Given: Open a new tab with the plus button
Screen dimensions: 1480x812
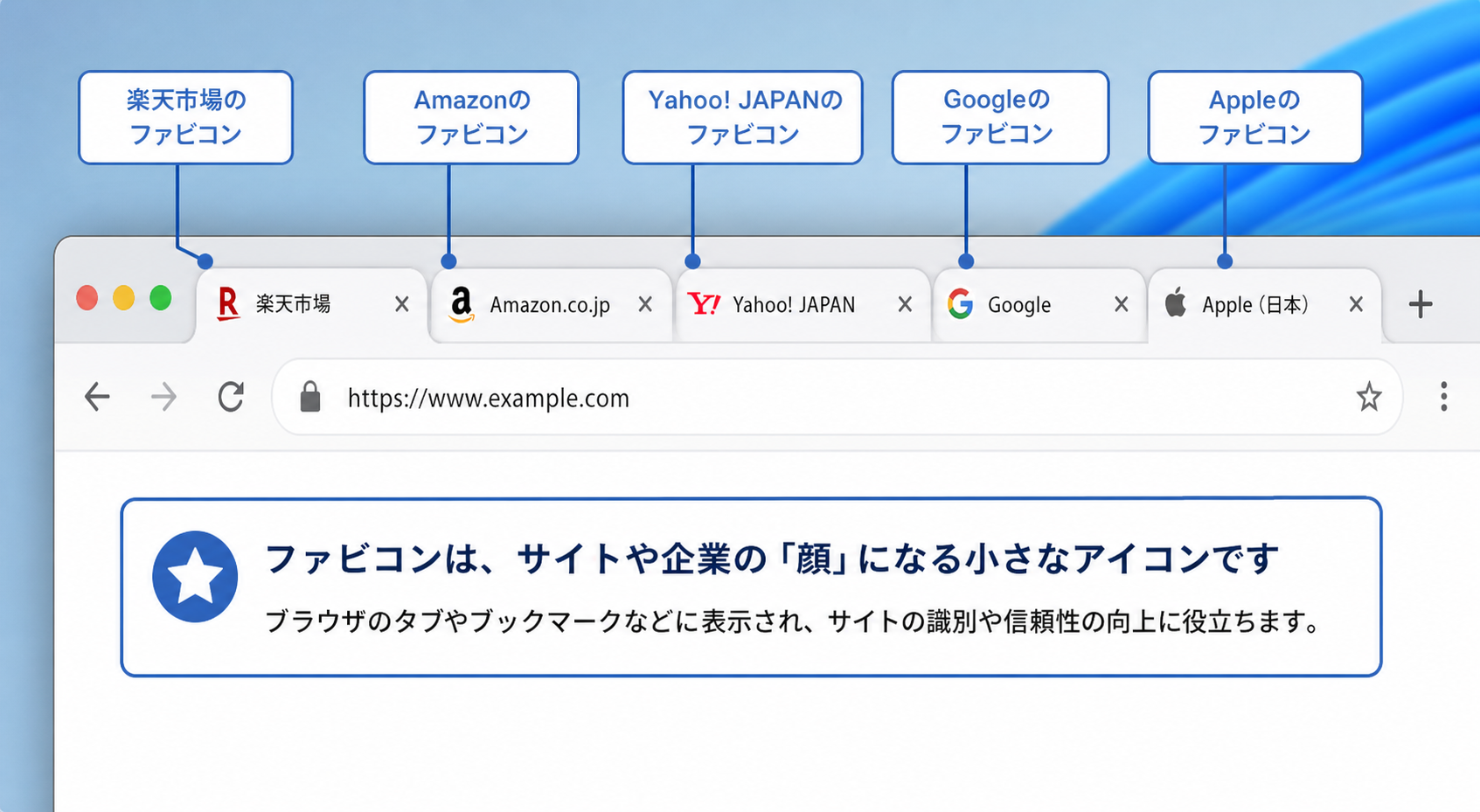Looking at the screenshot, I should click(x=1421, y=304).
